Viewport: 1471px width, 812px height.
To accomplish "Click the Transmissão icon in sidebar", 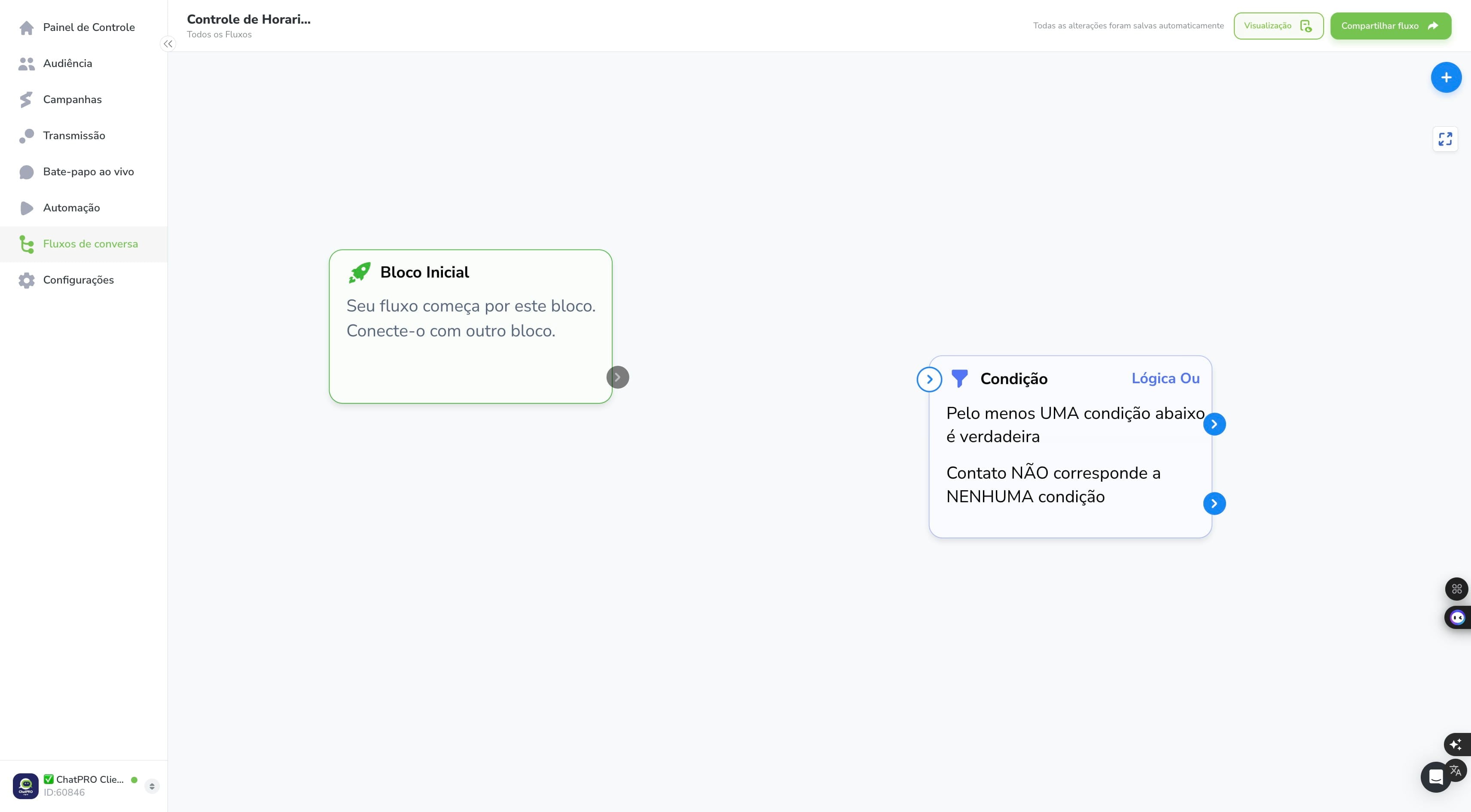I will coord(26,135).
